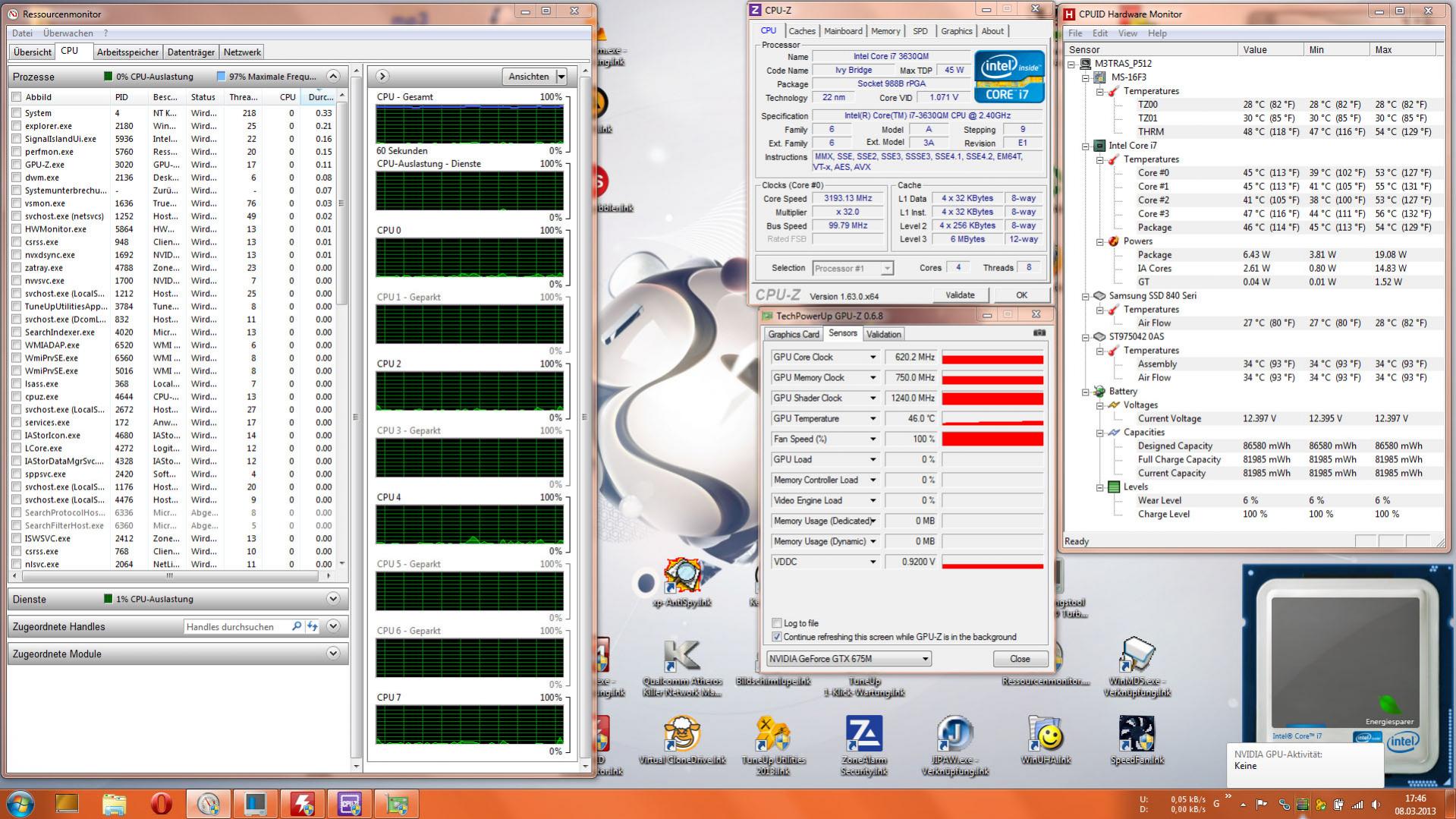This screenshot has width=1456, height=819.
Task: Collapse the Intel Core i7 tree node
Action: tap(1086, 146)
